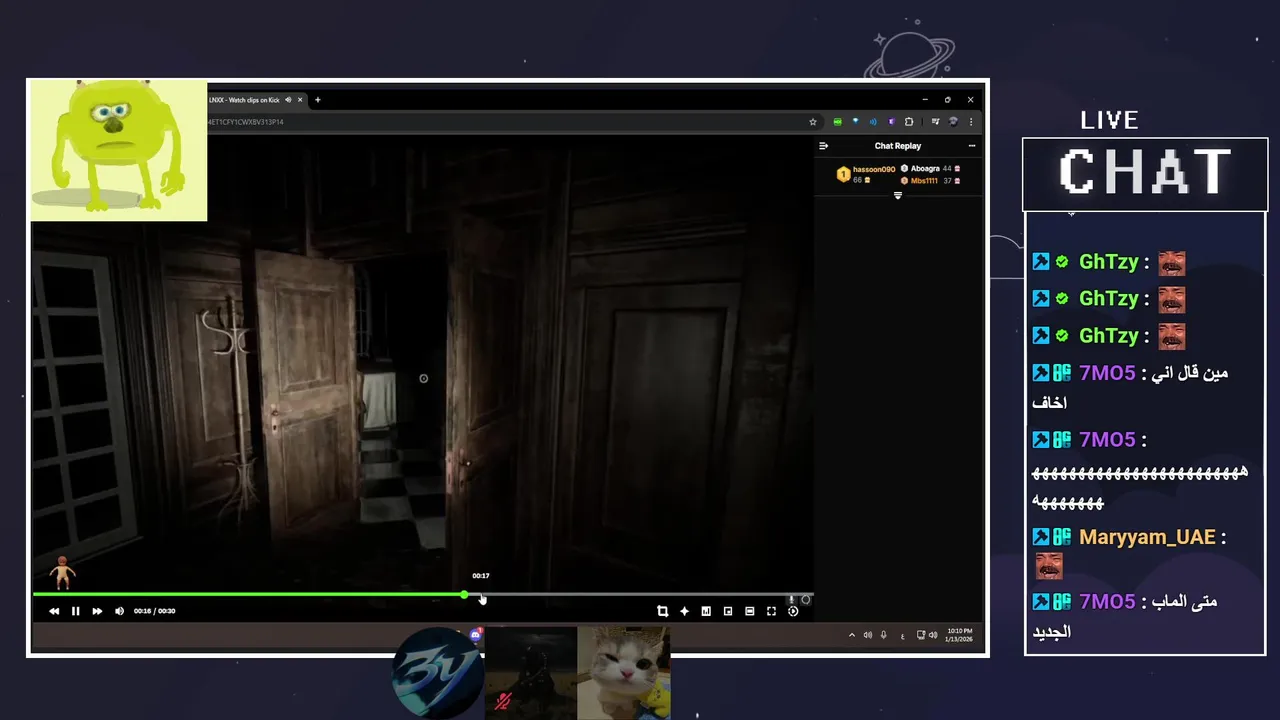The height and width of the screenshot is (720, 1280).
Task: Open the taskbar clock and date
Action: [x=960, y=635]
